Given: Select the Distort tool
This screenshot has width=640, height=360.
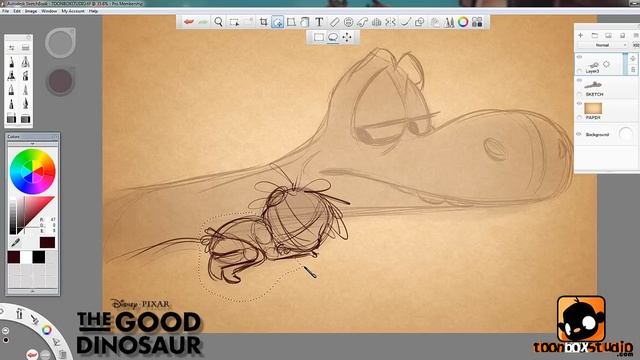Looking at the screenshot, I should tap(304, 22).
